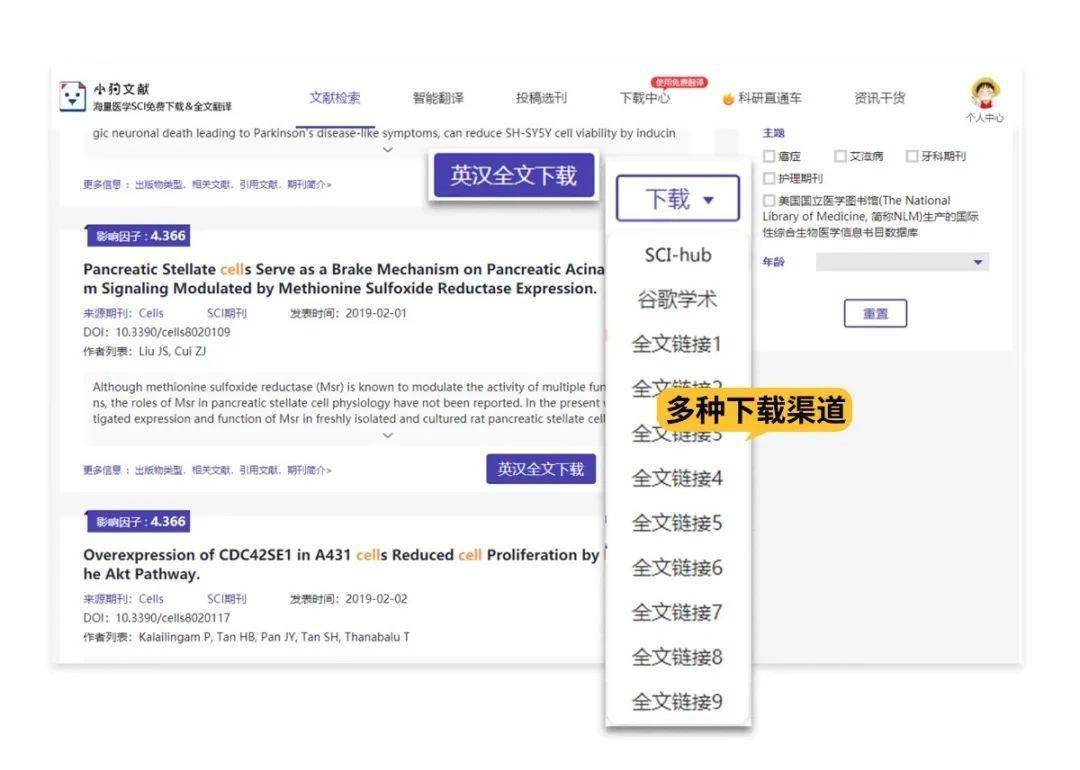This screenshot has height=770, width=1080.
Task: Select the 护理期刊 checkbox
Action: point(769,178)
